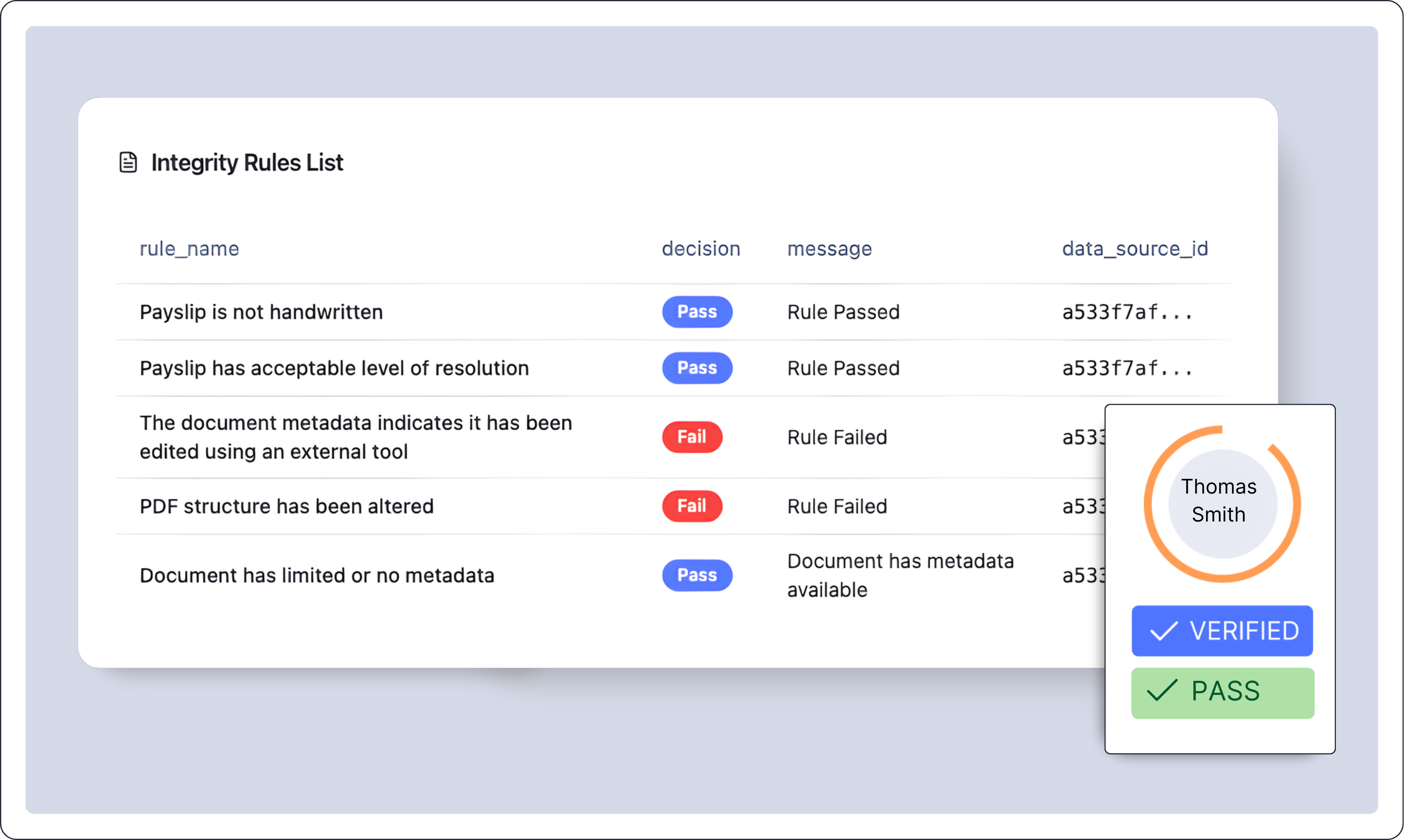
Task: Click Pass badge for Payslip is not handwritten
Action: (697, 312)
